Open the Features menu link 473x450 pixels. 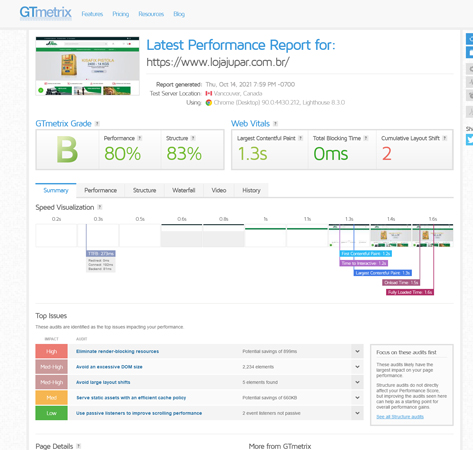click(92, 14)
